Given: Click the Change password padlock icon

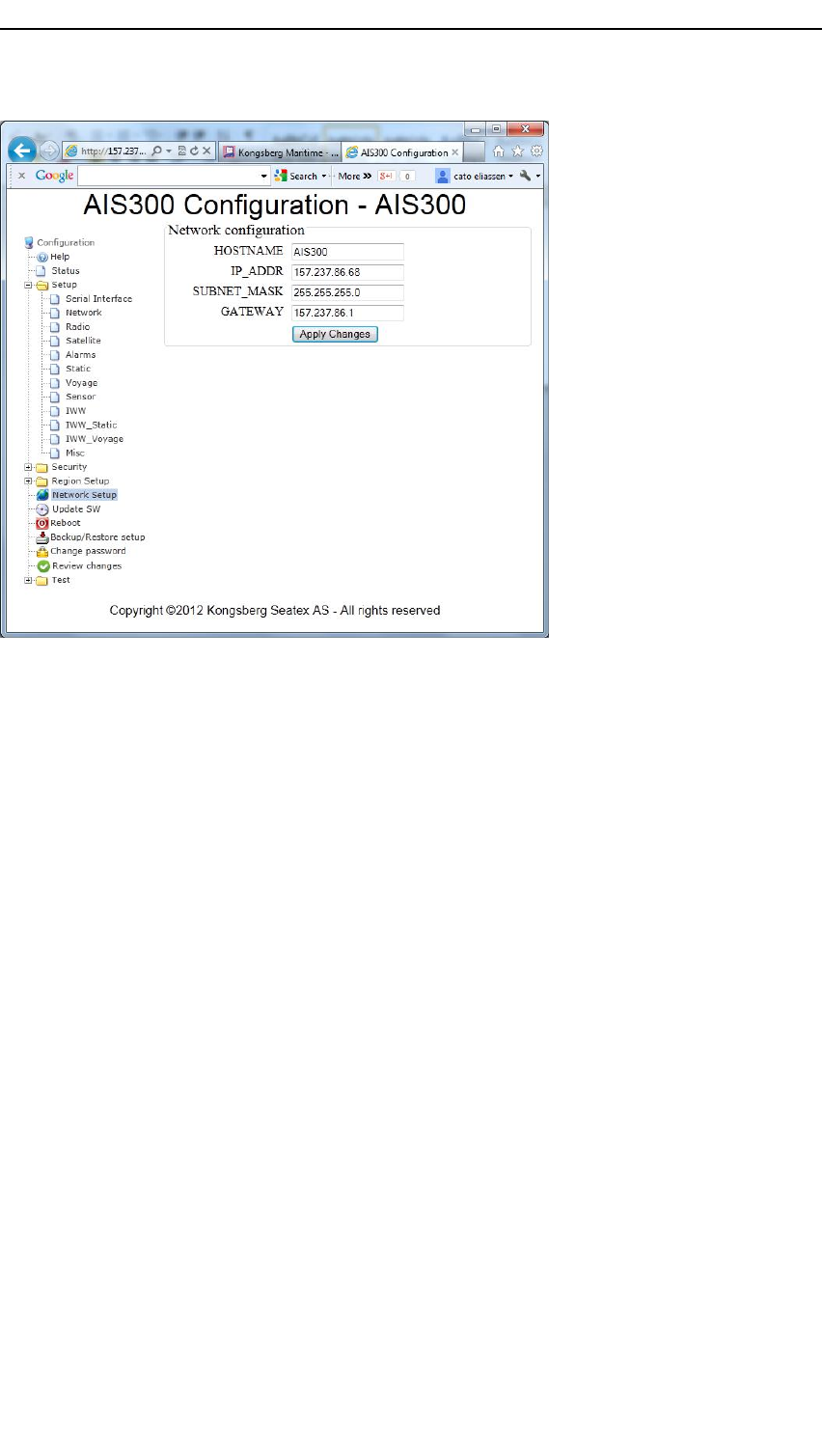Looking at the screenshot, I should (42, 552).
